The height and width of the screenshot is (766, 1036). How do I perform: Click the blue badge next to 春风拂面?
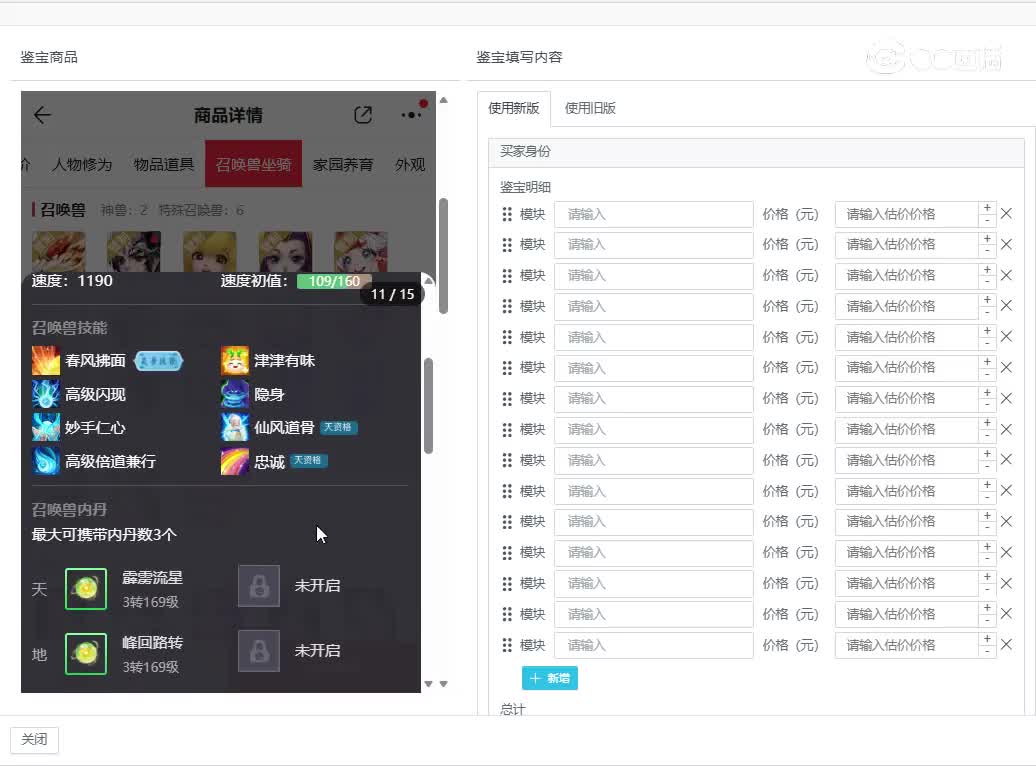[x=159, y=361]
